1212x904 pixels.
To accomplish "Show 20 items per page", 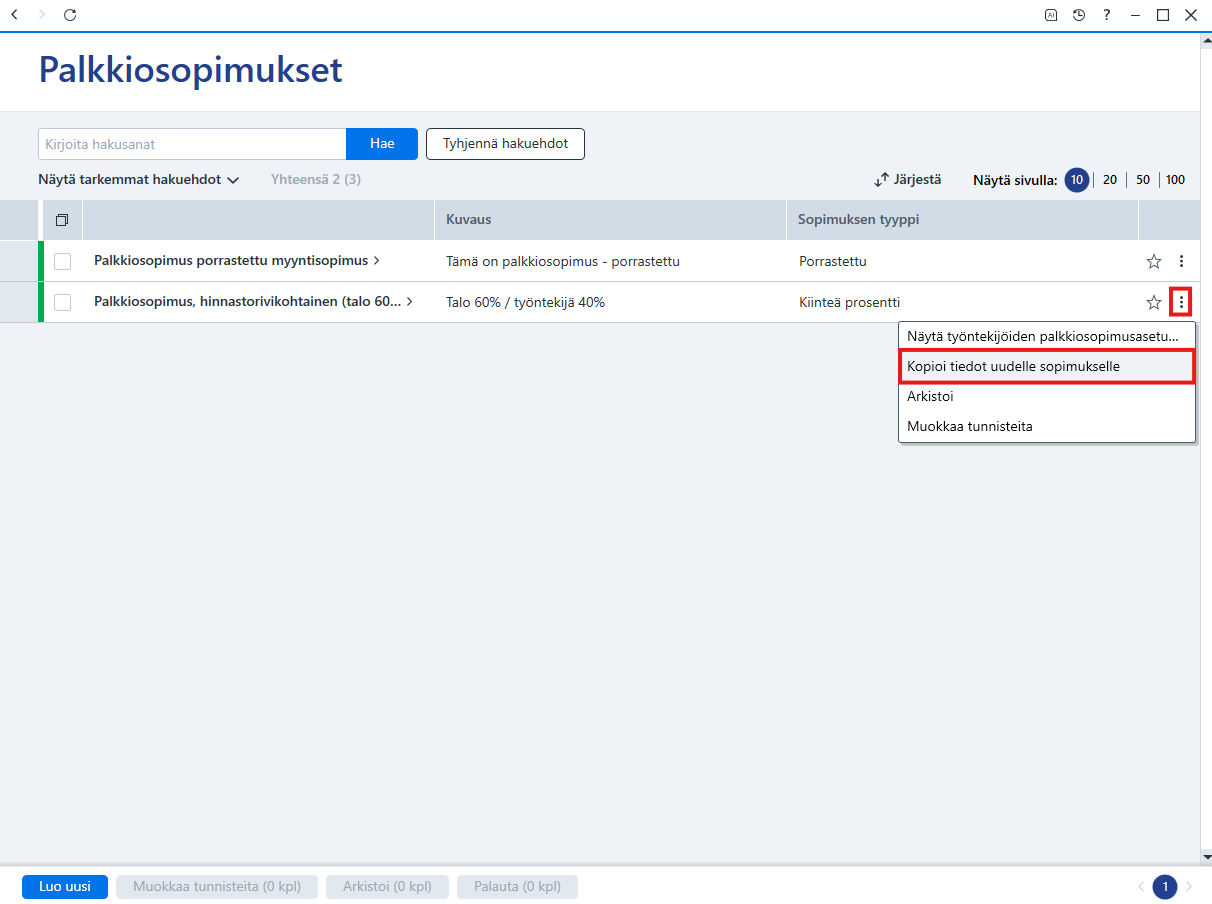I will [x=1110, y=180].
